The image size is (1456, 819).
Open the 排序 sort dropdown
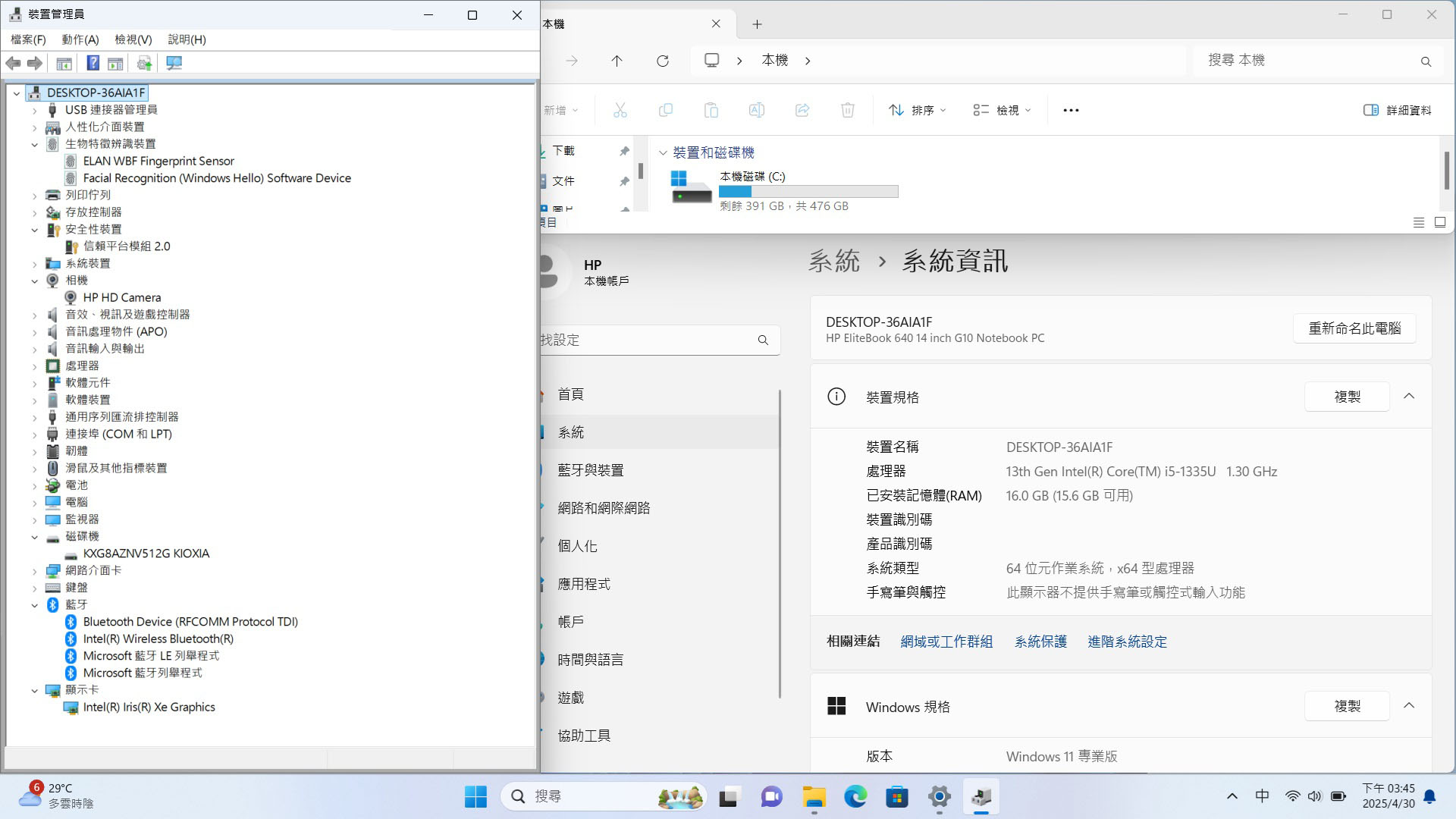(918, 110)
